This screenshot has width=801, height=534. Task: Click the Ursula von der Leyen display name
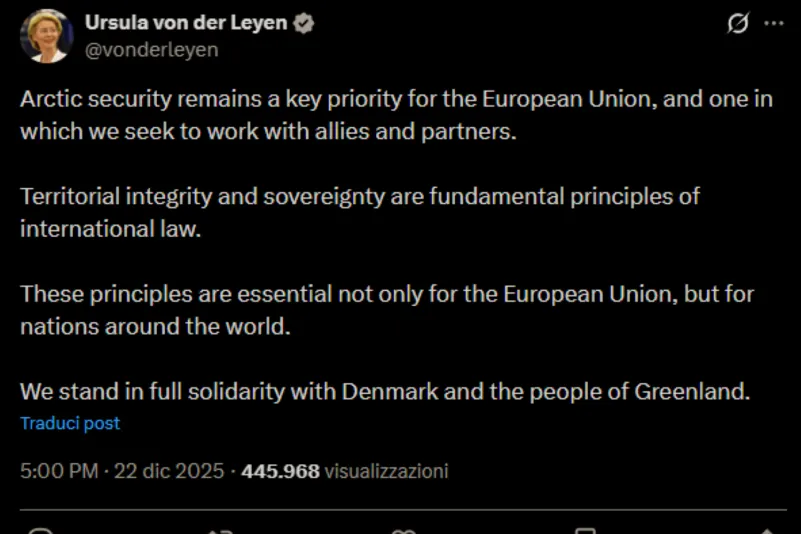(185, 23)
